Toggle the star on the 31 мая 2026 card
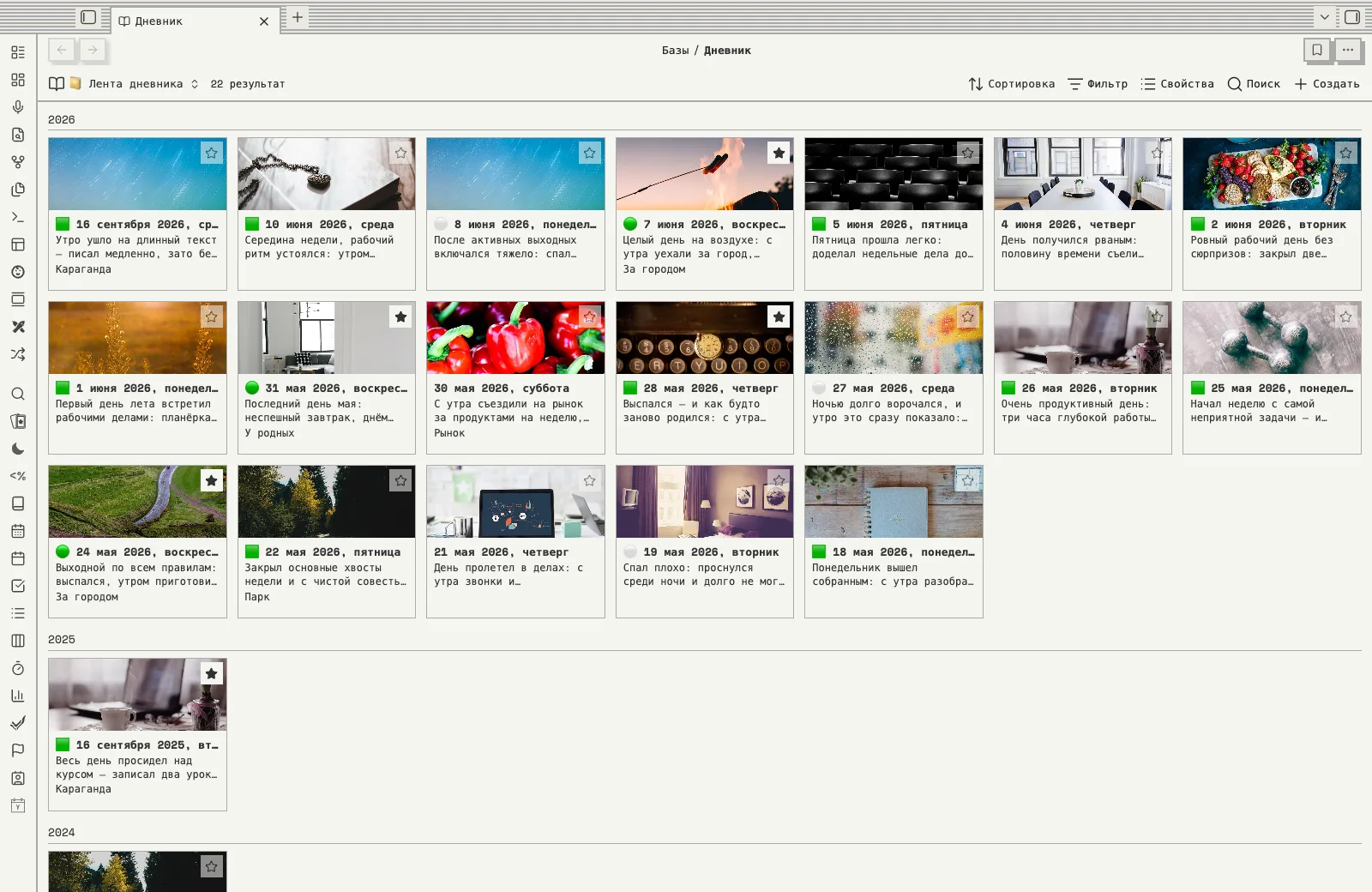Image resolution: width=1372 pixels, height=892 pixels. (400, 316)
